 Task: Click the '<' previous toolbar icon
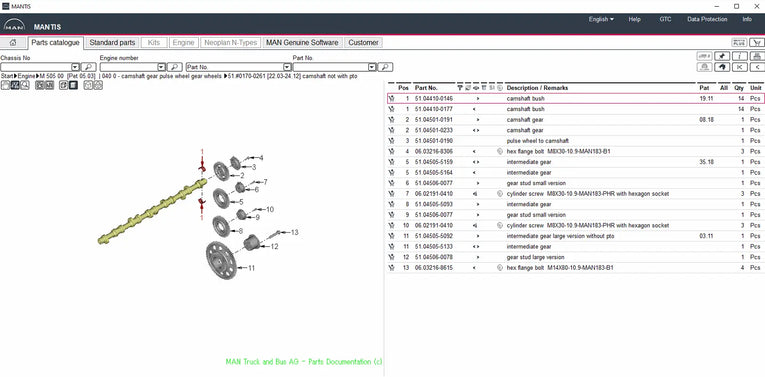(757, 67)
